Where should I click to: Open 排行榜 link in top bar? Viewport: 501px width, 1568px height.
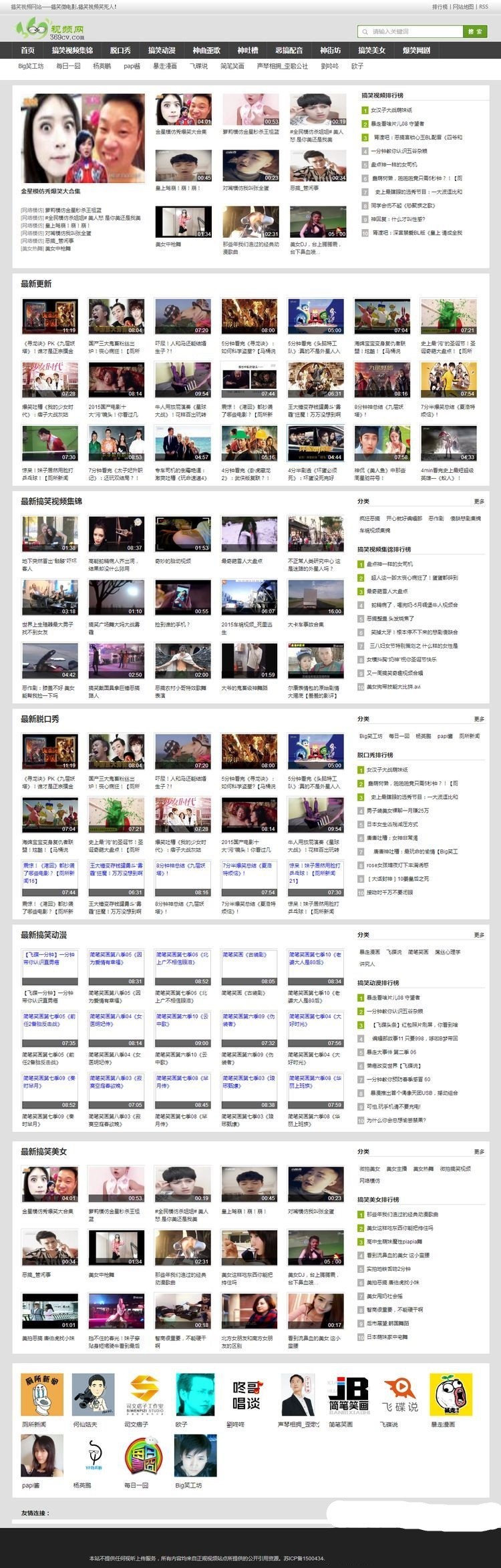tap(440, 7)
